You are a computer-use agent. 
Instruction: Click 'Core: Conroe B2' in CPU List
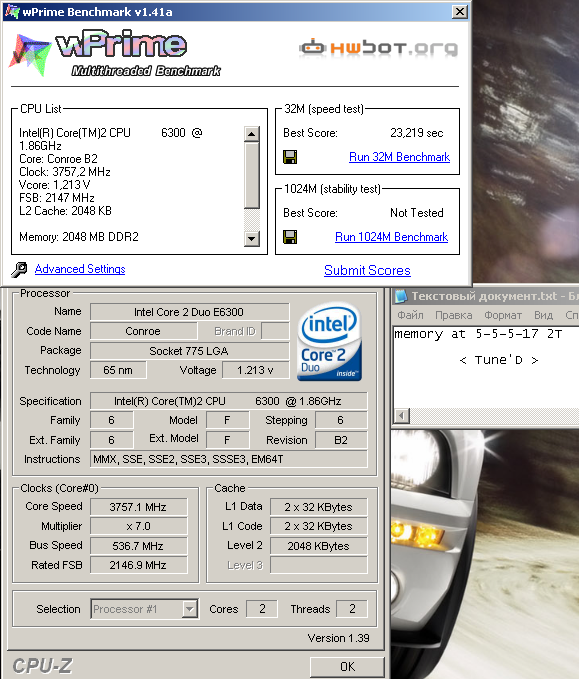(x=58, y=159)
